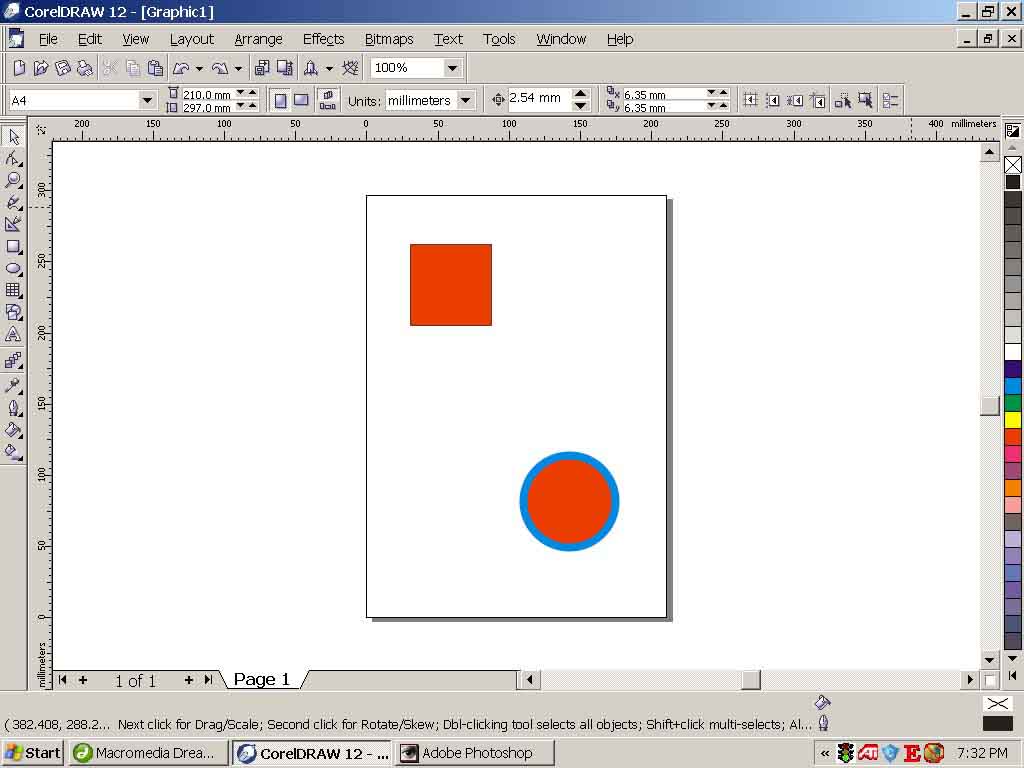Select the Ellipse tool
Screen dimensions: 1024x768
tap(13, 268)
